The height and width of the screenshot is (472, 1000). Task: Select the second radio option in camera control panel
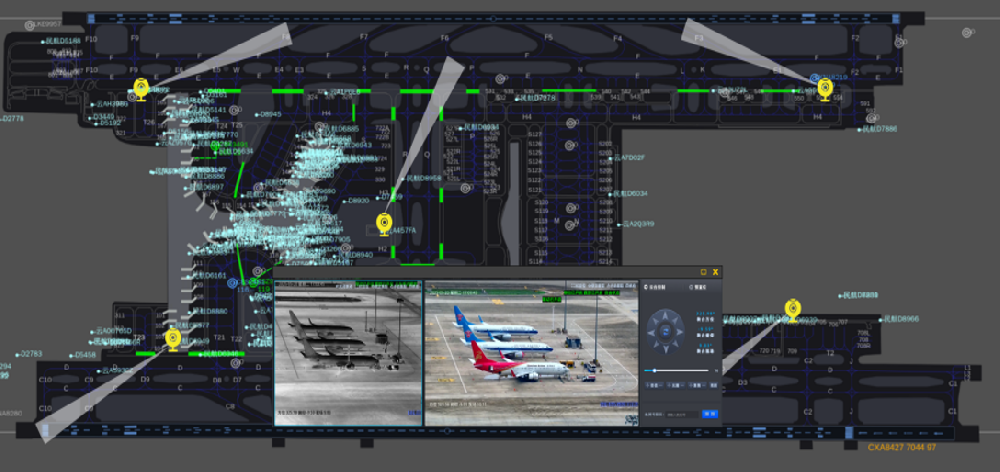[691, 287]
